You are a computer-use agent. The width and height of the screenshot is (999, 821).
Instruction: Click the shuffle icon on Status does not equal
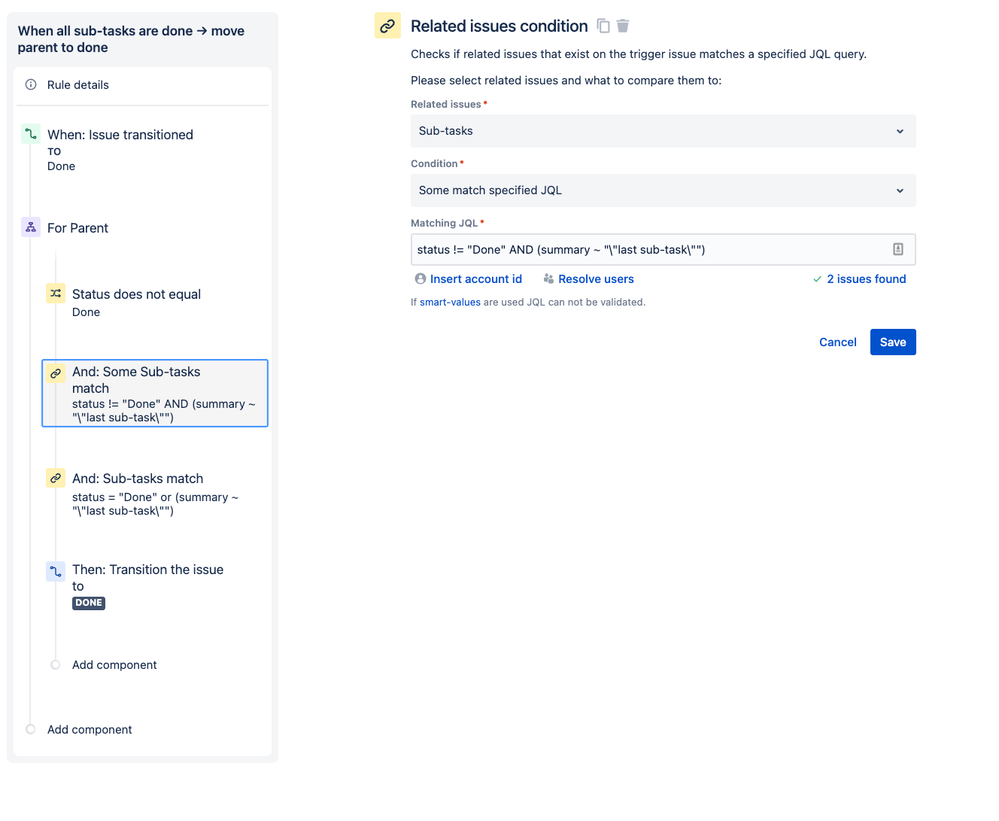pyautogui.click(x=55, y=294)
